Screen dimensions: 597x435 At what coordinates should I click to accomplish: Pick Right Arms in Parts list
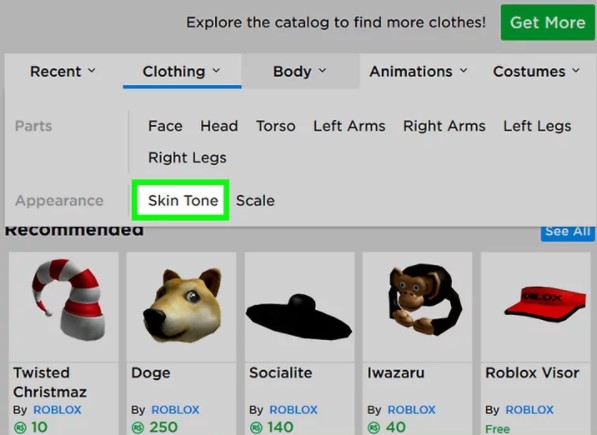click(x=444, y=126)
